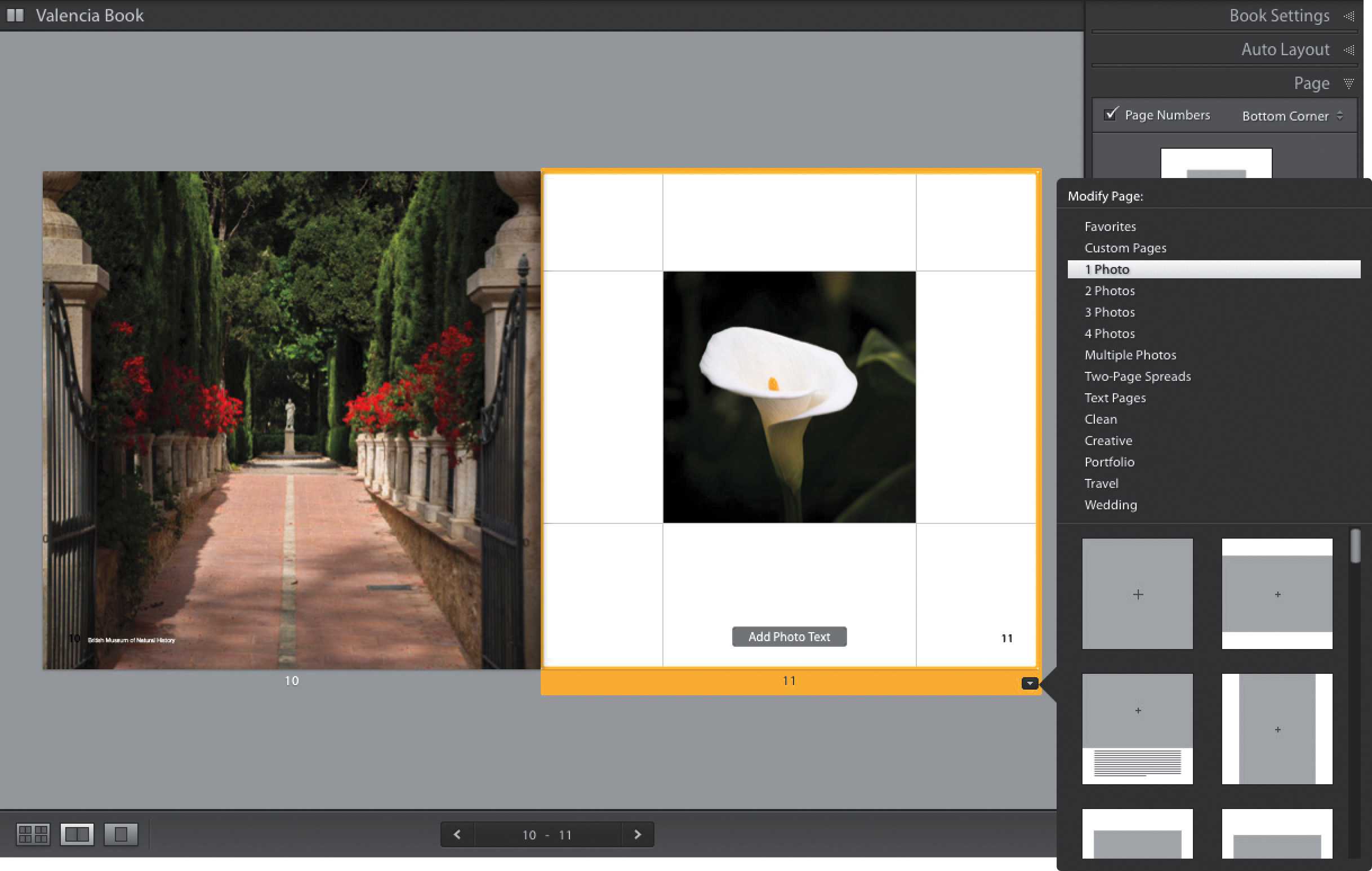This screenshot has height=871, width=1372.
Task: Collapse the Page panel
Action: tap(1311, 83)
